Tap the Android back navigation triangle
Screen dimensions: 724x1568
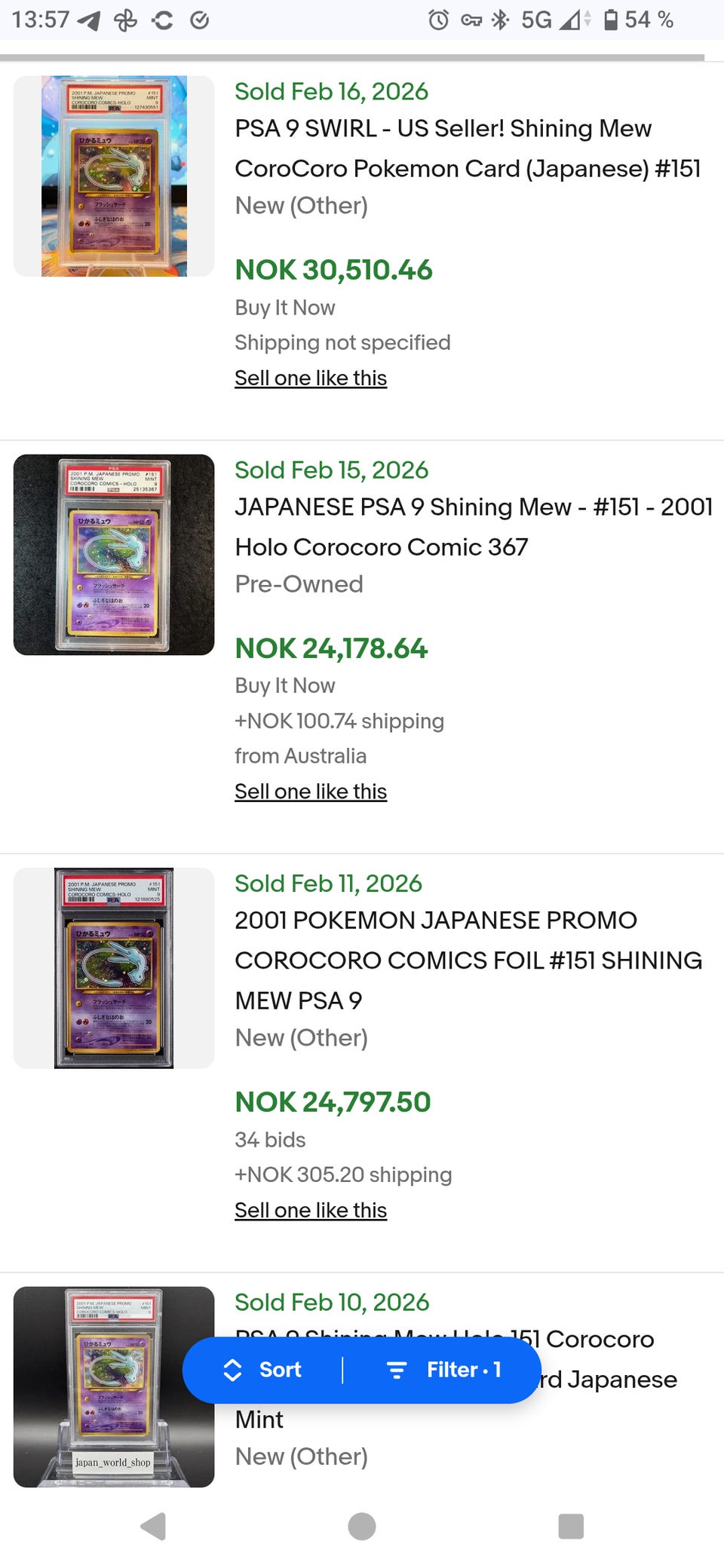[154, 1526]
